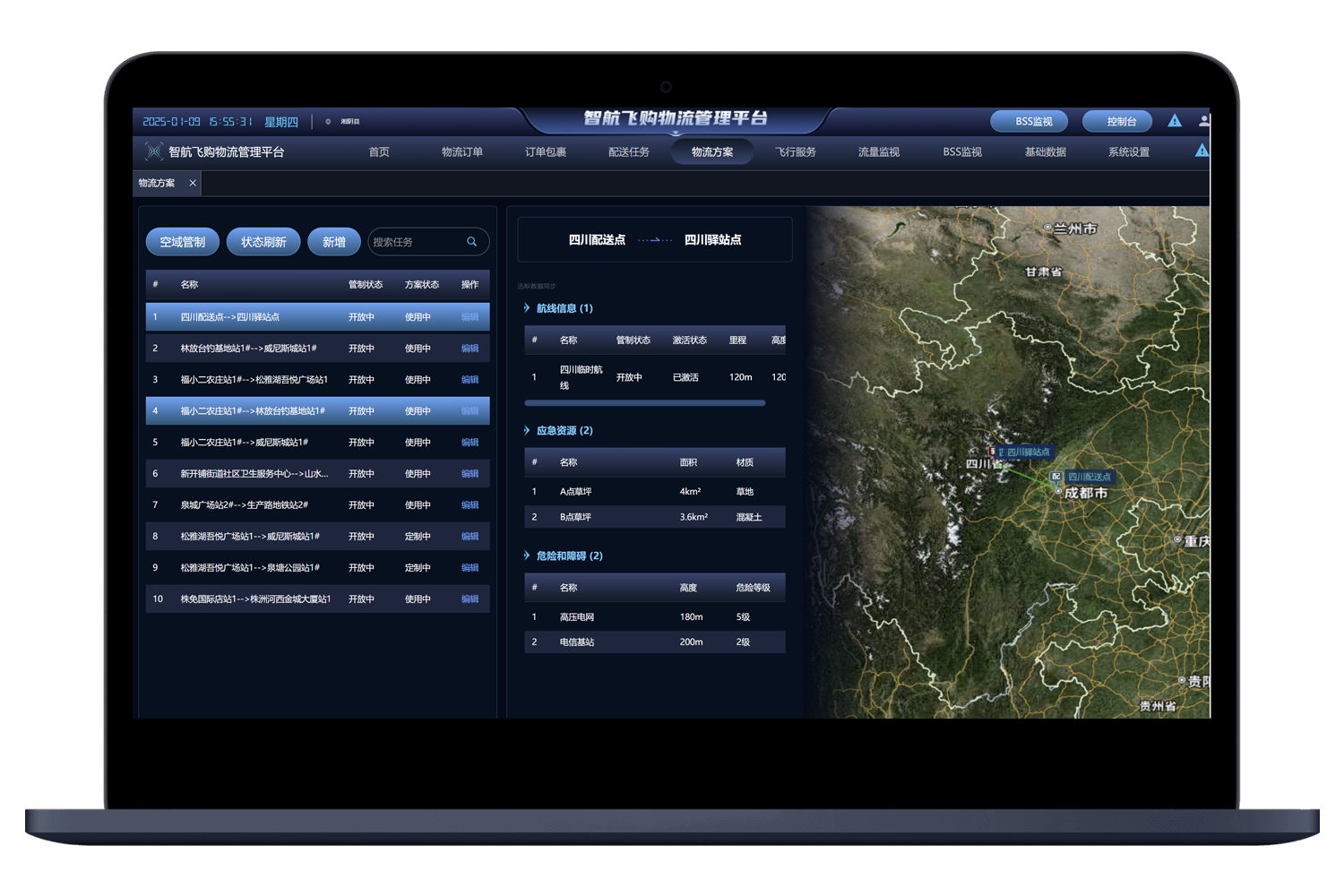Click alert triangle right of 系统设置
The height and width of the screenshot is (896, 1344).
pos(1202,151)
